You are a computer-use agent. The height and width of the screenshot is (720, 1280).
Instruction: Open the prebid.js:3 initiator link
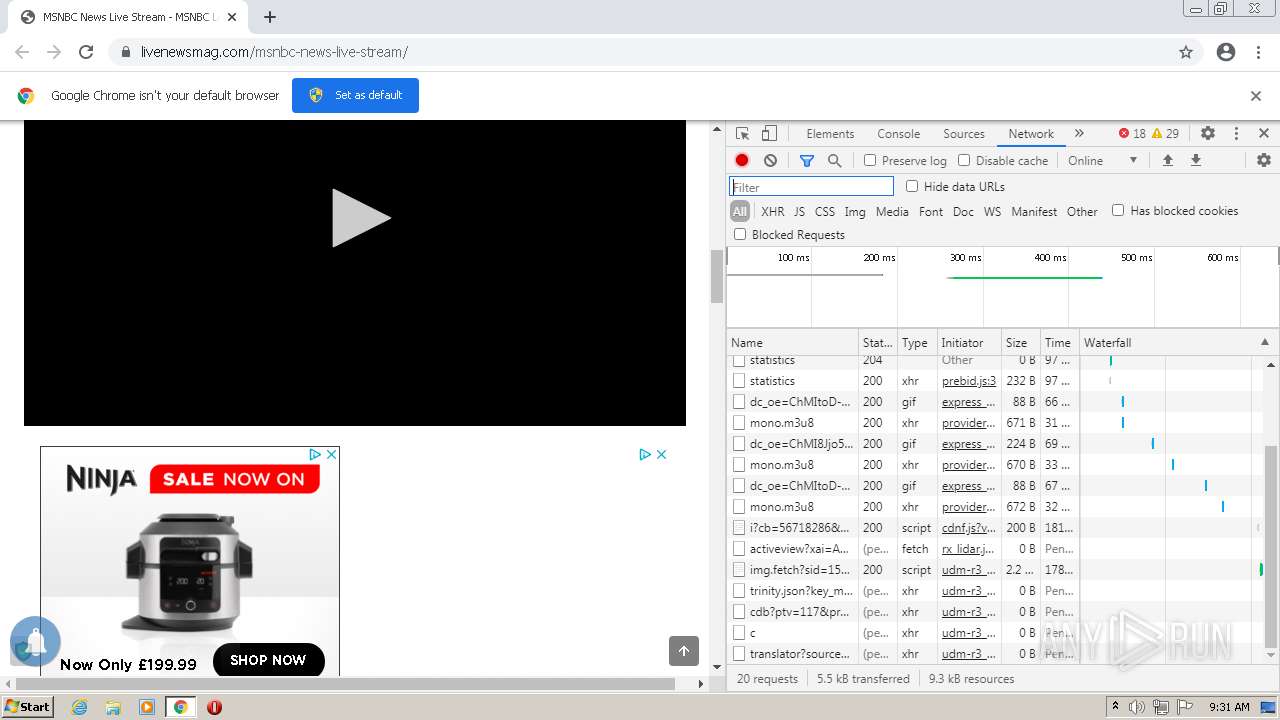pyautogui.click(x=969, y=381)
